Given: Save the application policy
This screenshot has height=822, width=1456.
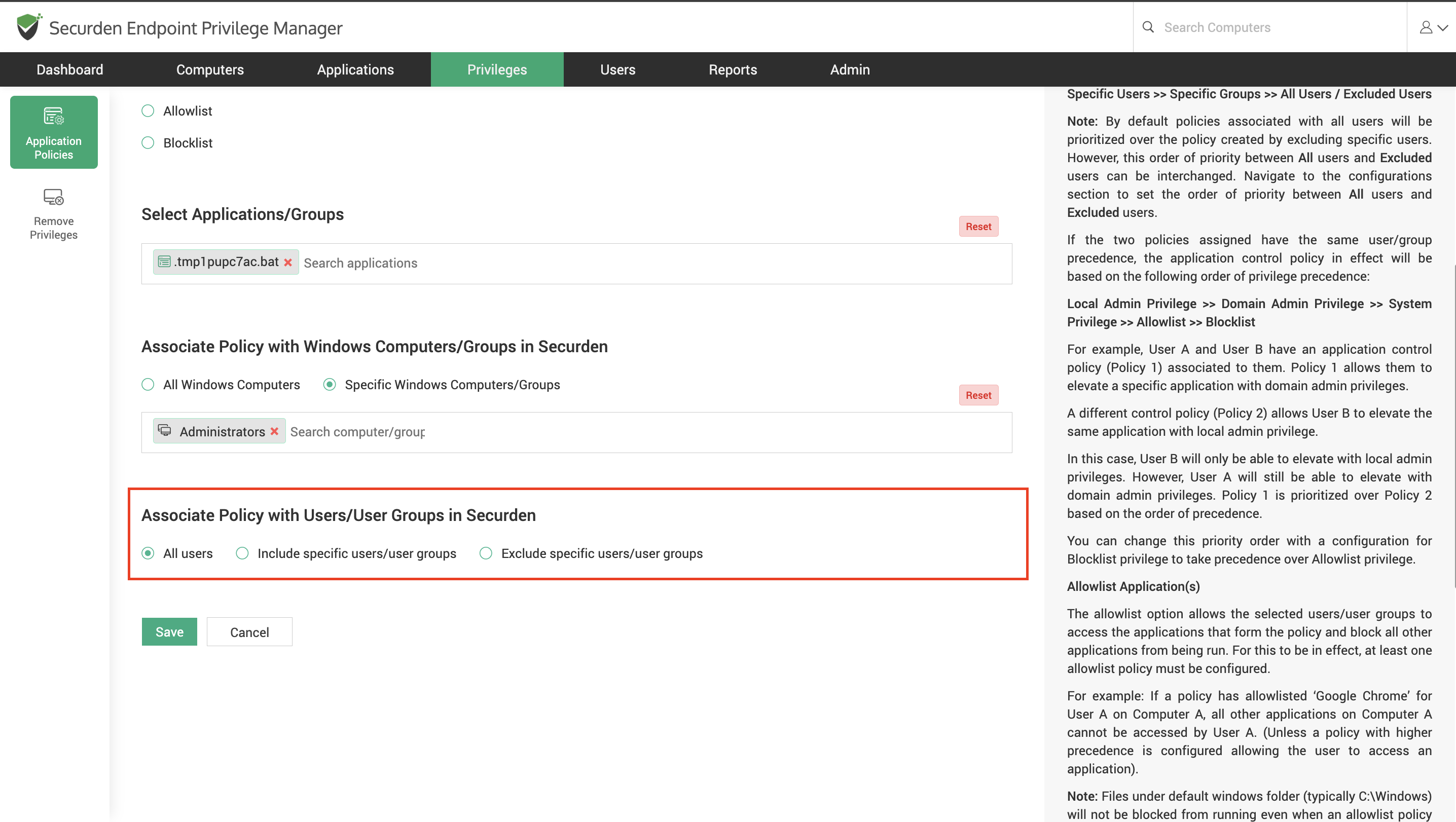Looking at the screenshot, I should click(x=169, y=631).
